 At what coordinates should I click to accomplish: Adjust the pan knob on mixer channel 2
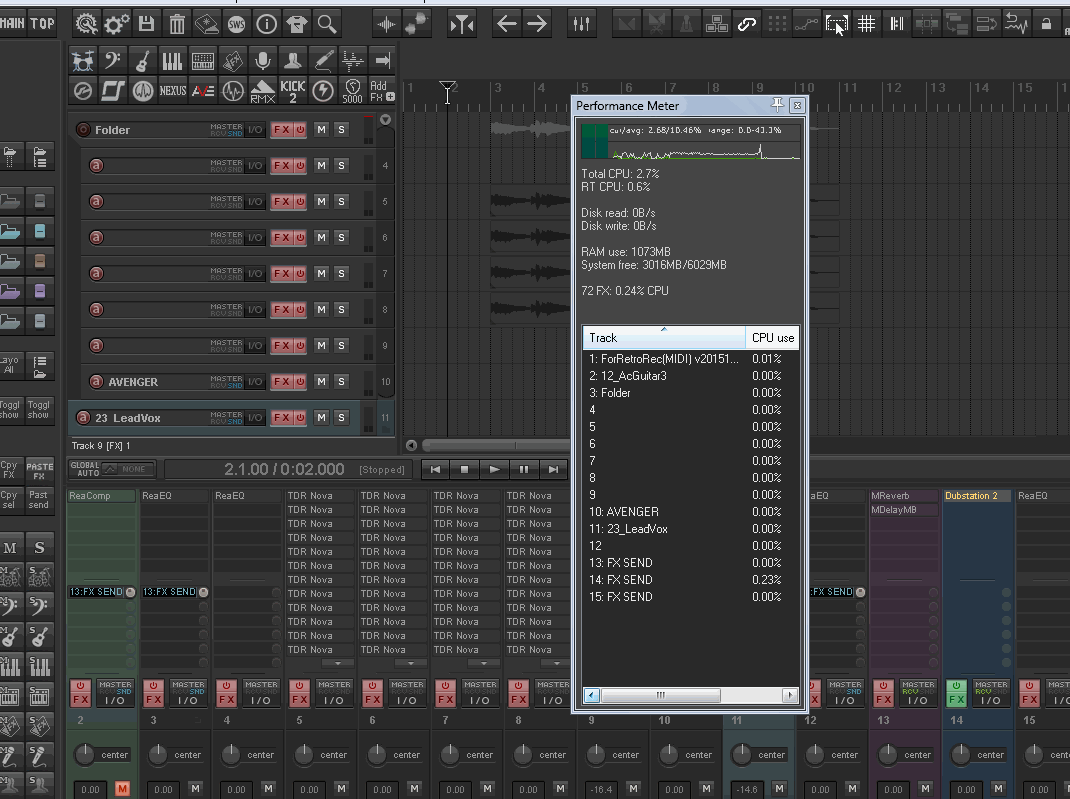(84, 755)
